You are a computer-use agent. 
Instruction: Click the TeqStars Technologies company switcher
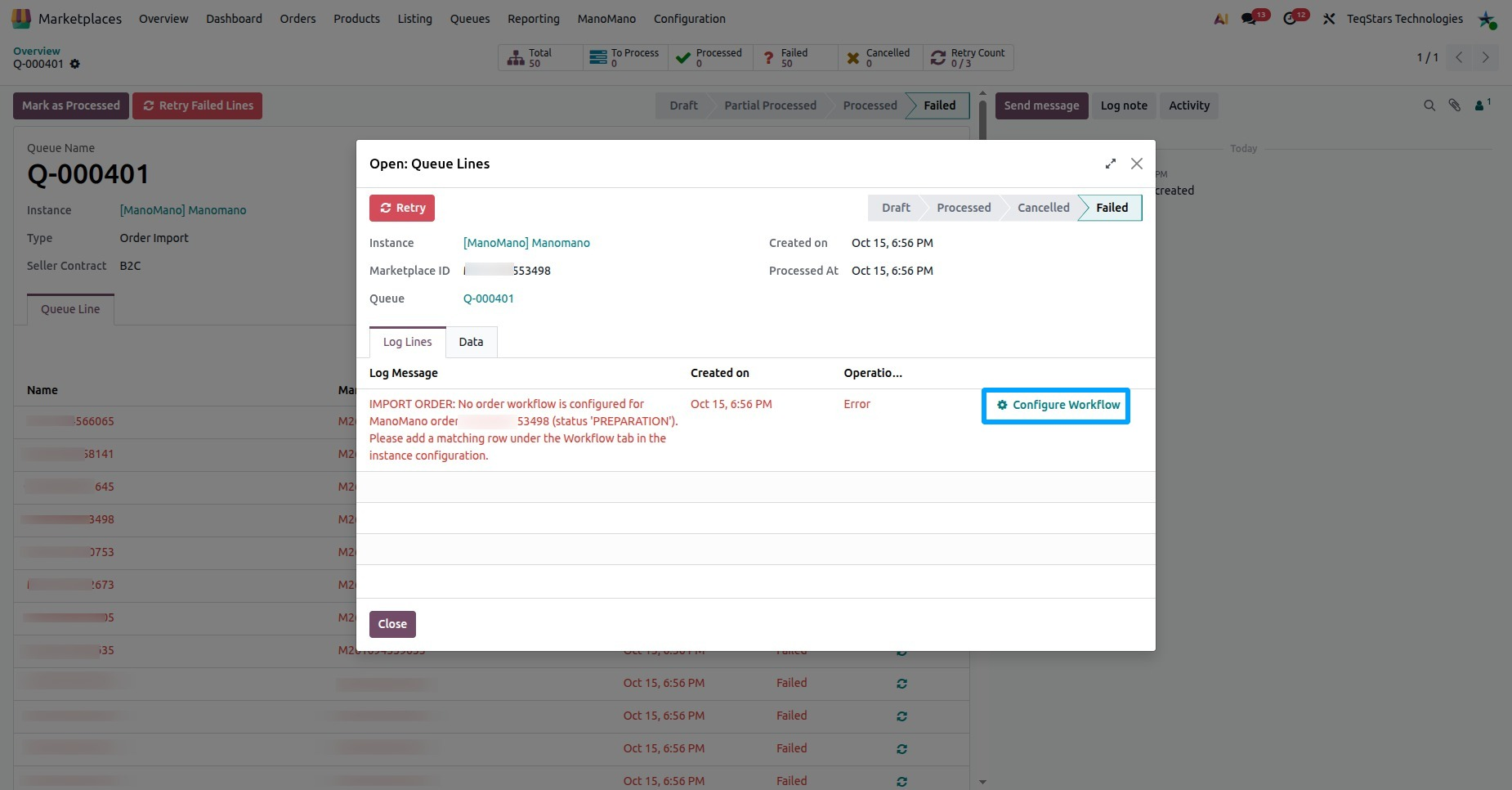[1405, 19]
